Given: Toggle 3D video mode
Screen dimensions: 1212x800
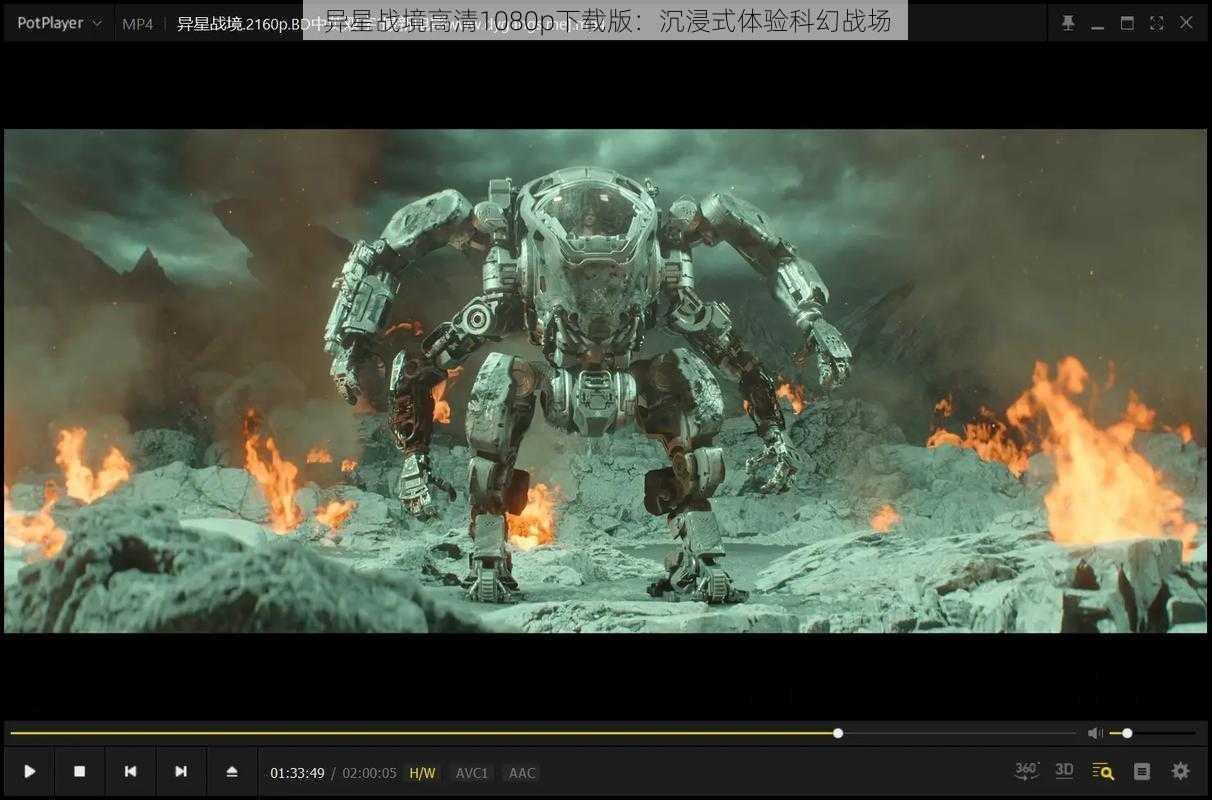Looking at the screenshot, I should tap(1064, 771).
